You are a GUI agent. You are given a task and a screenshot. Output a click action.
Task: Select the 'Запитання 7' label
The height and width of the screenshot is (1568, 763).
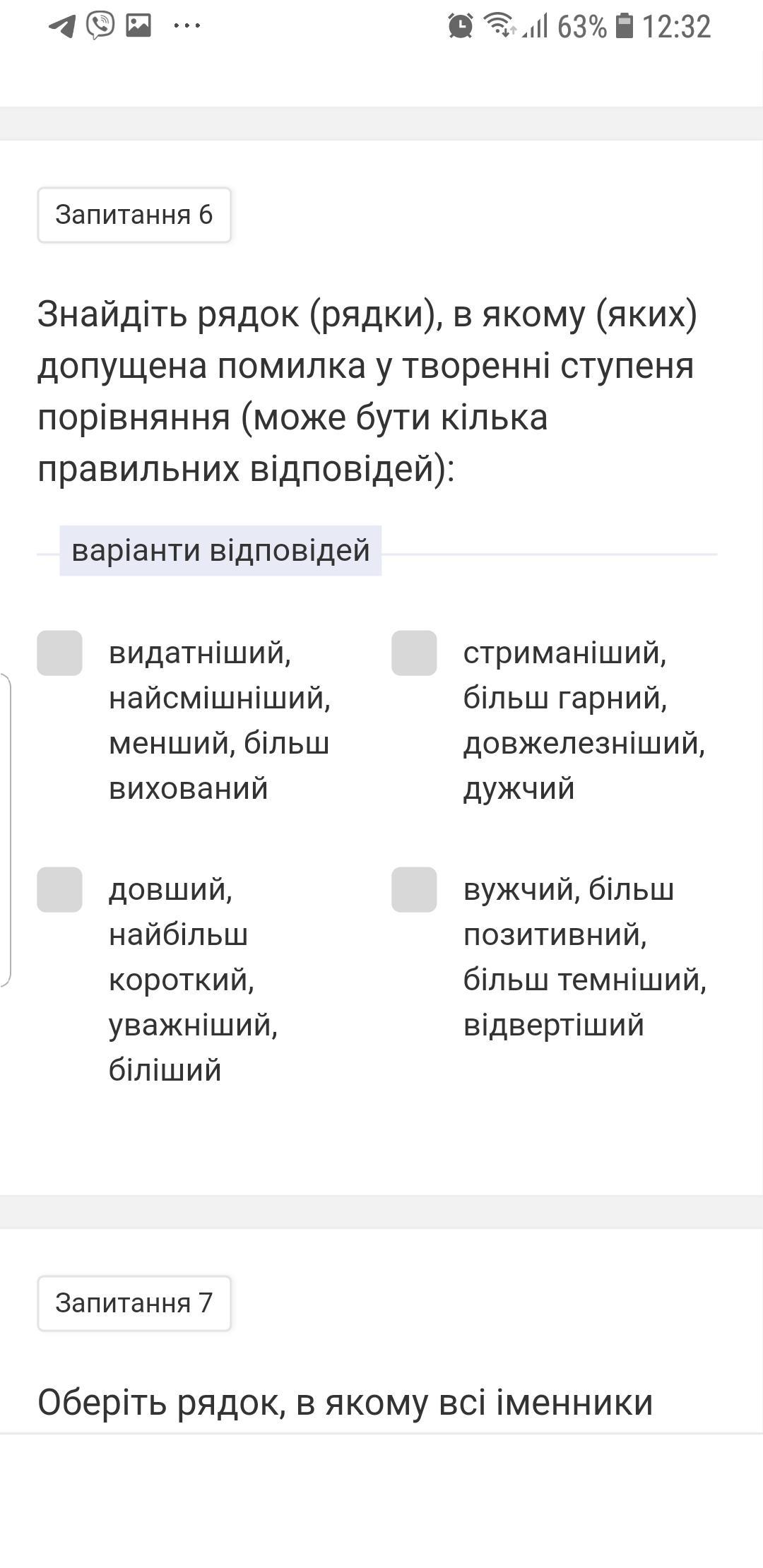[x=134, y=1303]
